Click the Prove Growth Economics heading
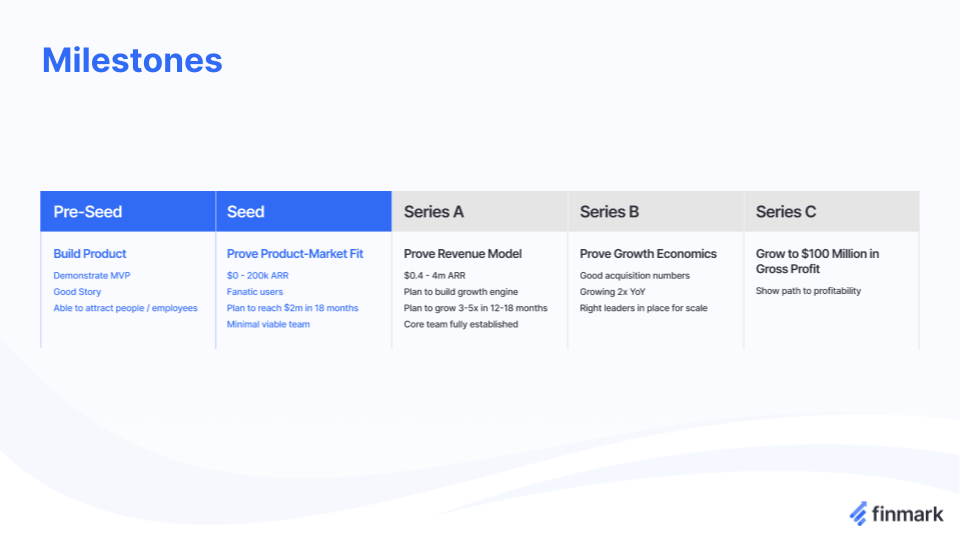Image resolution: width=960 pixels, height=540 pixels. coord(648,253)
